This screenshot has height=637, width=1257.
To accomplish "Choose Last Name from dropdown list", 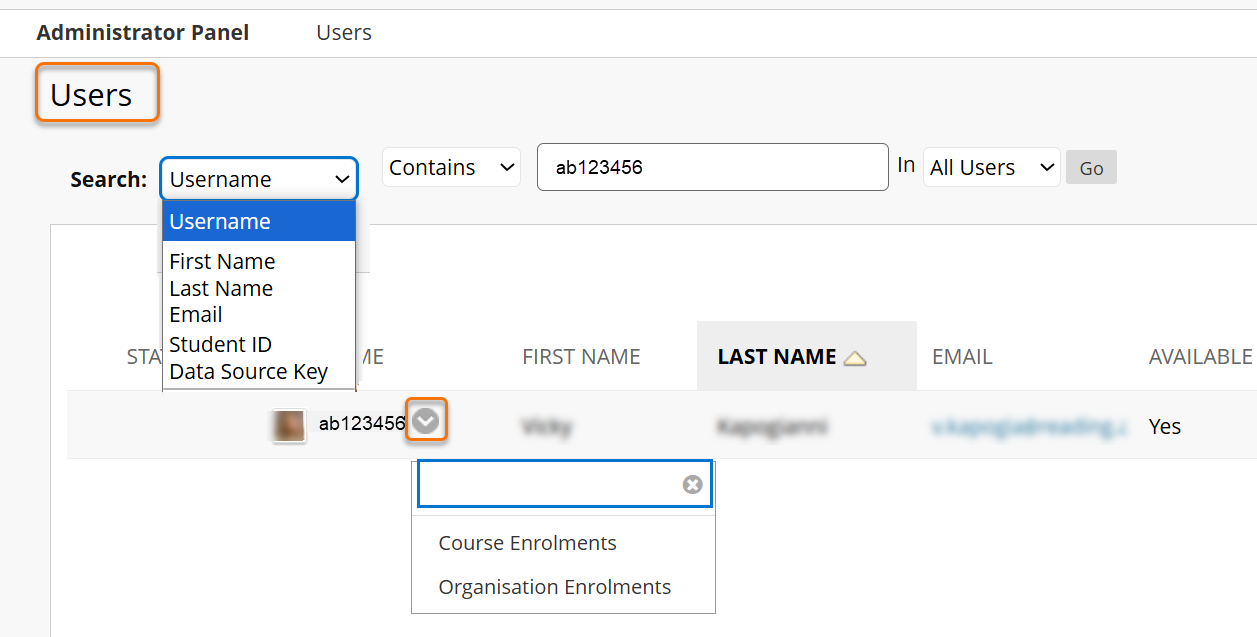I will coord(221,289).
